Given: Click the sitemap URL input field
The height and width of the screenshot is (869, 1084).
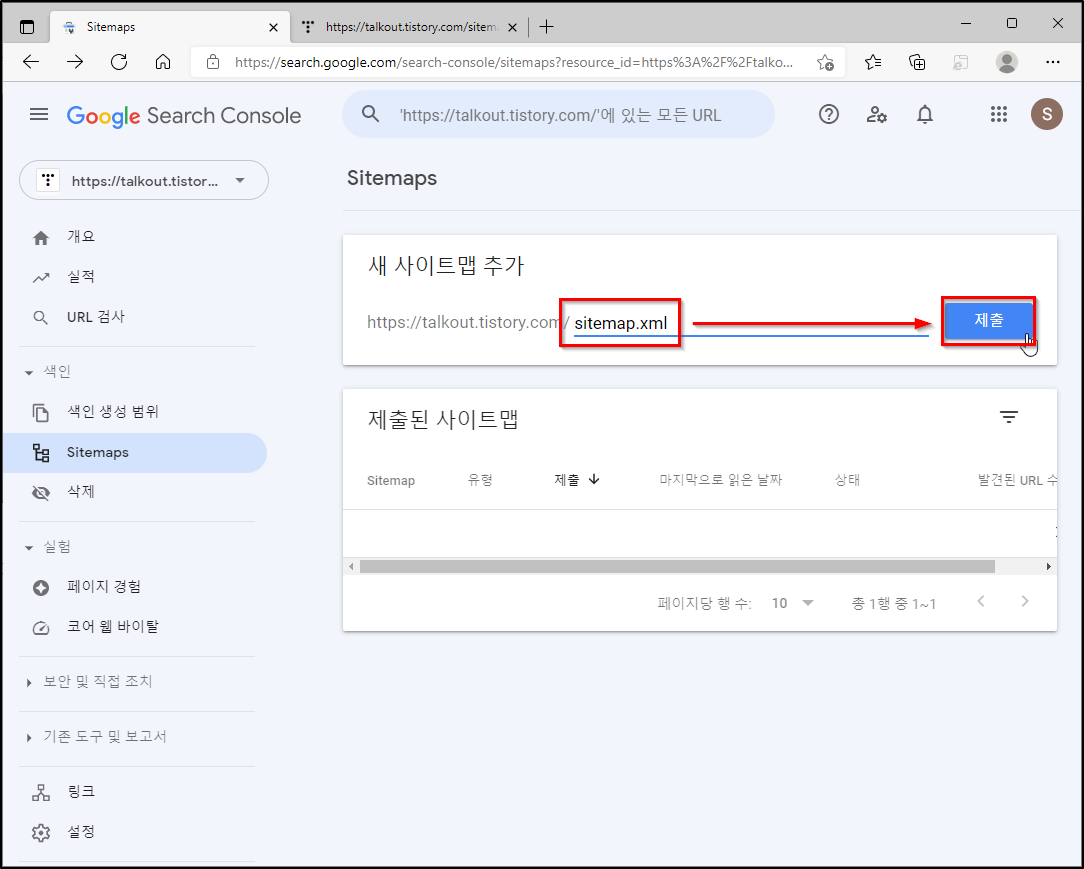Looking at the screenshot, I should pyautogui.click(x=751, y=323).
